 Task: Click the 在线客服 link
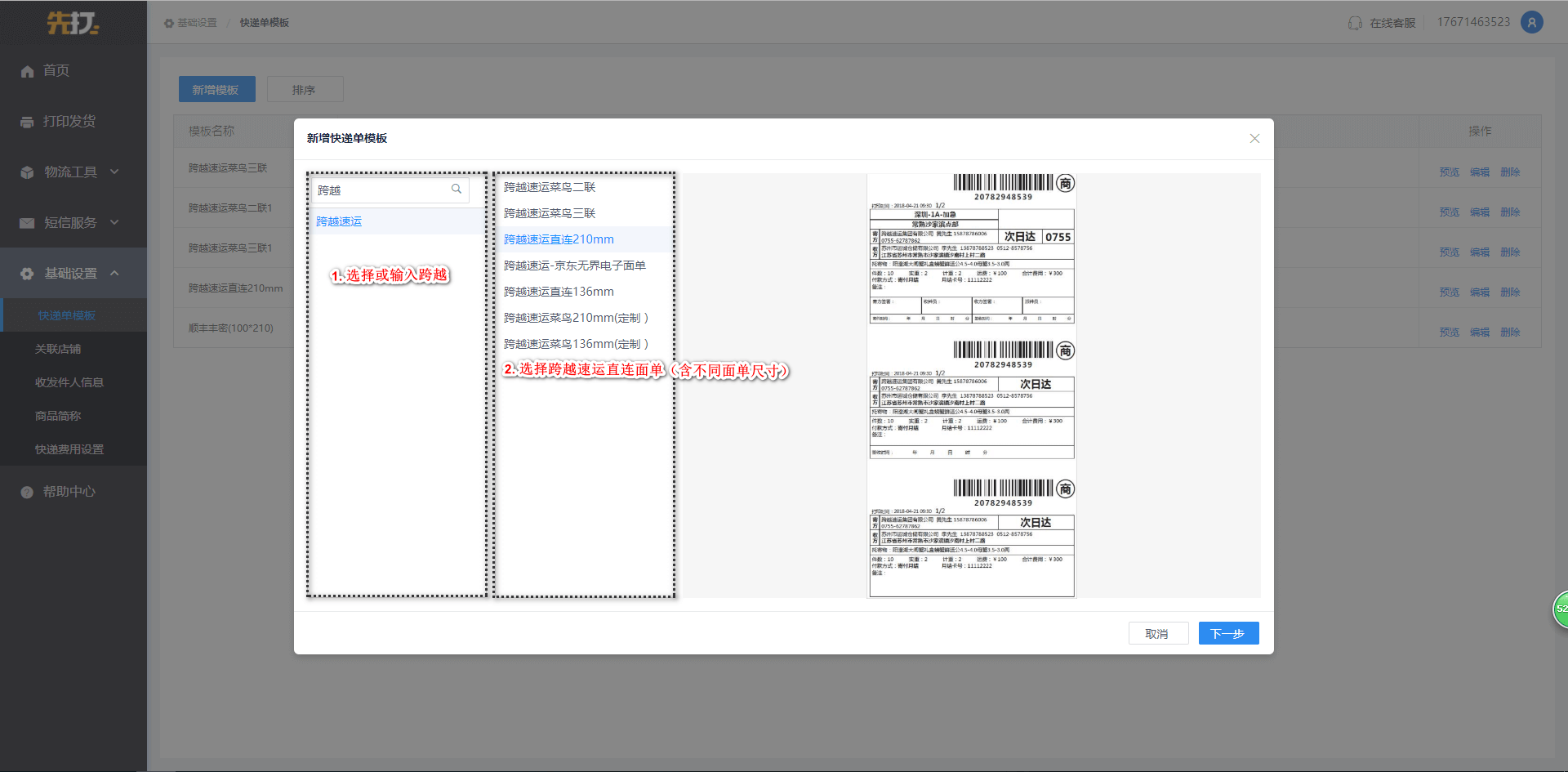[1392, 23]
